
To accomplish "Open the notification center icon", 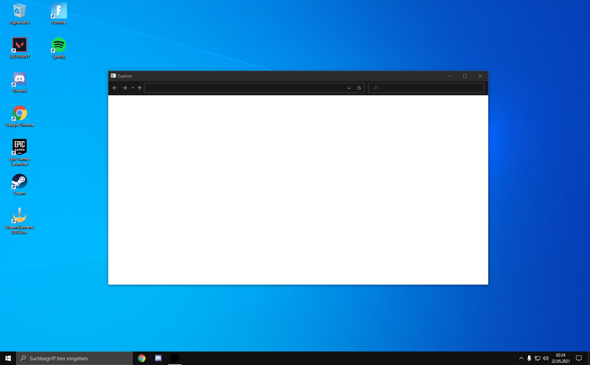I will coord(579,358).
